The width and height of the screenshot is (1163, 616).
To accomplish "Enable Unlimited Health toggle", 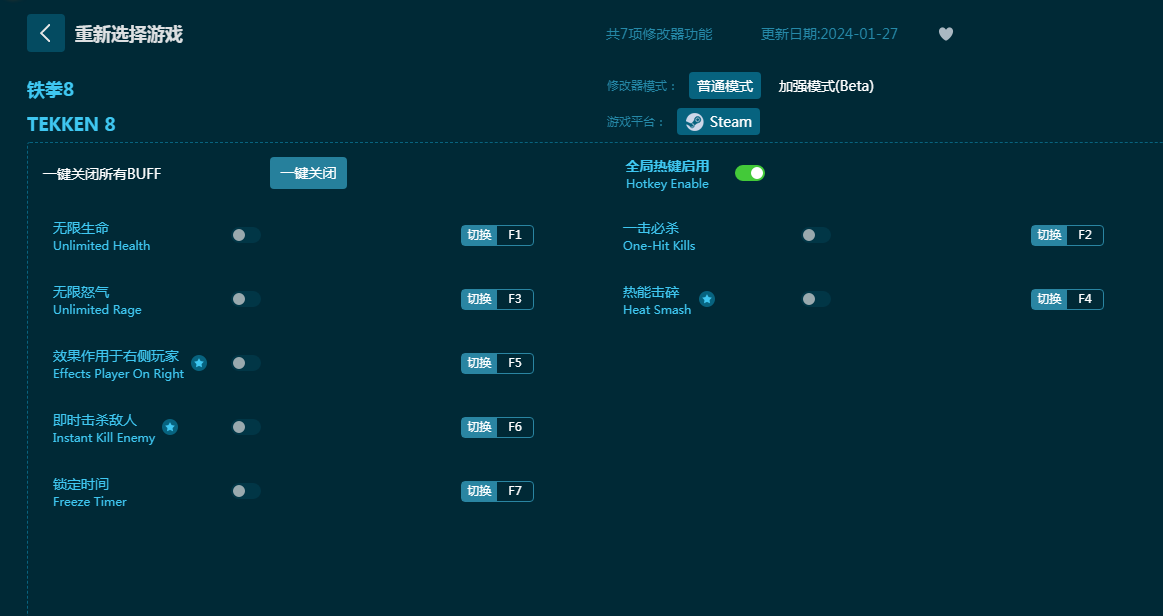I will [246, 235].
